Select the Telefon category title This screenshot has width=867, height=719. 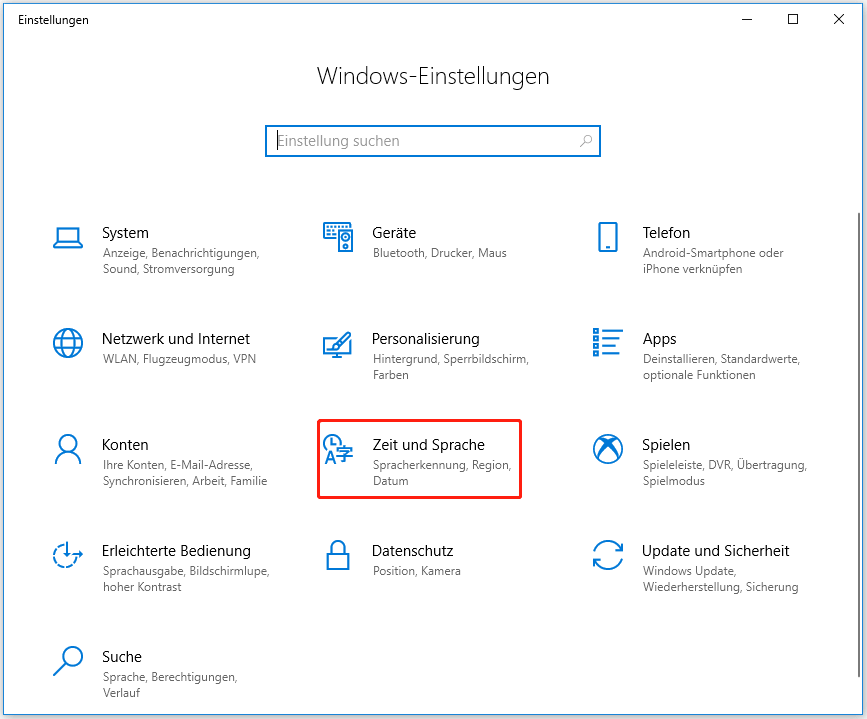pyautogui.click(x=666, y=233)
